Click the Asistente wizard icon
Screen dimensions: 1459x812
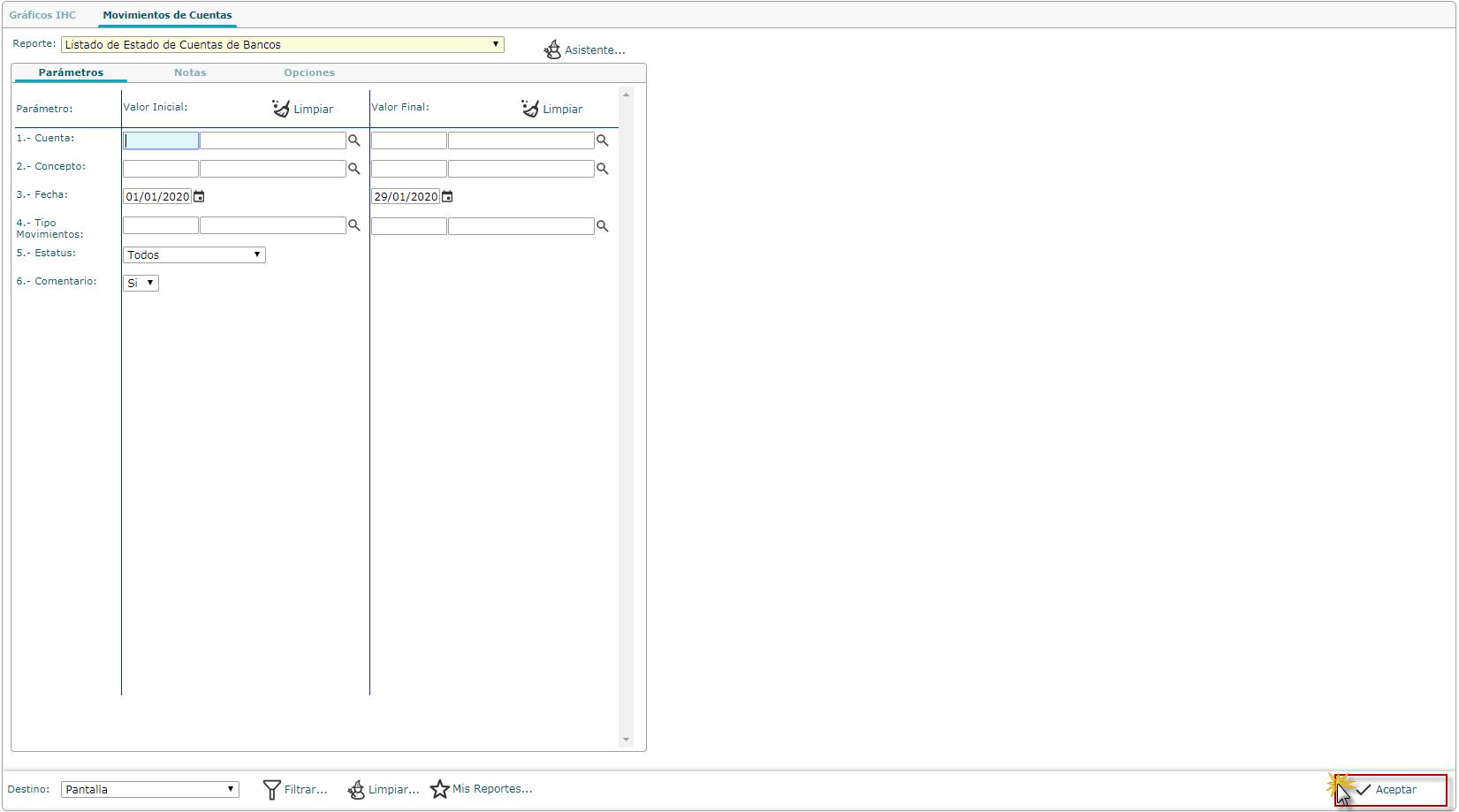click(552, 49)
